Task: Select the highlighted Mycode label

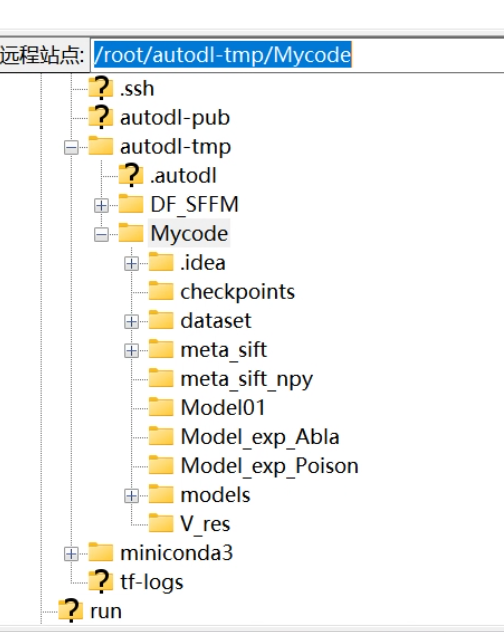Action: pos(189,233)
